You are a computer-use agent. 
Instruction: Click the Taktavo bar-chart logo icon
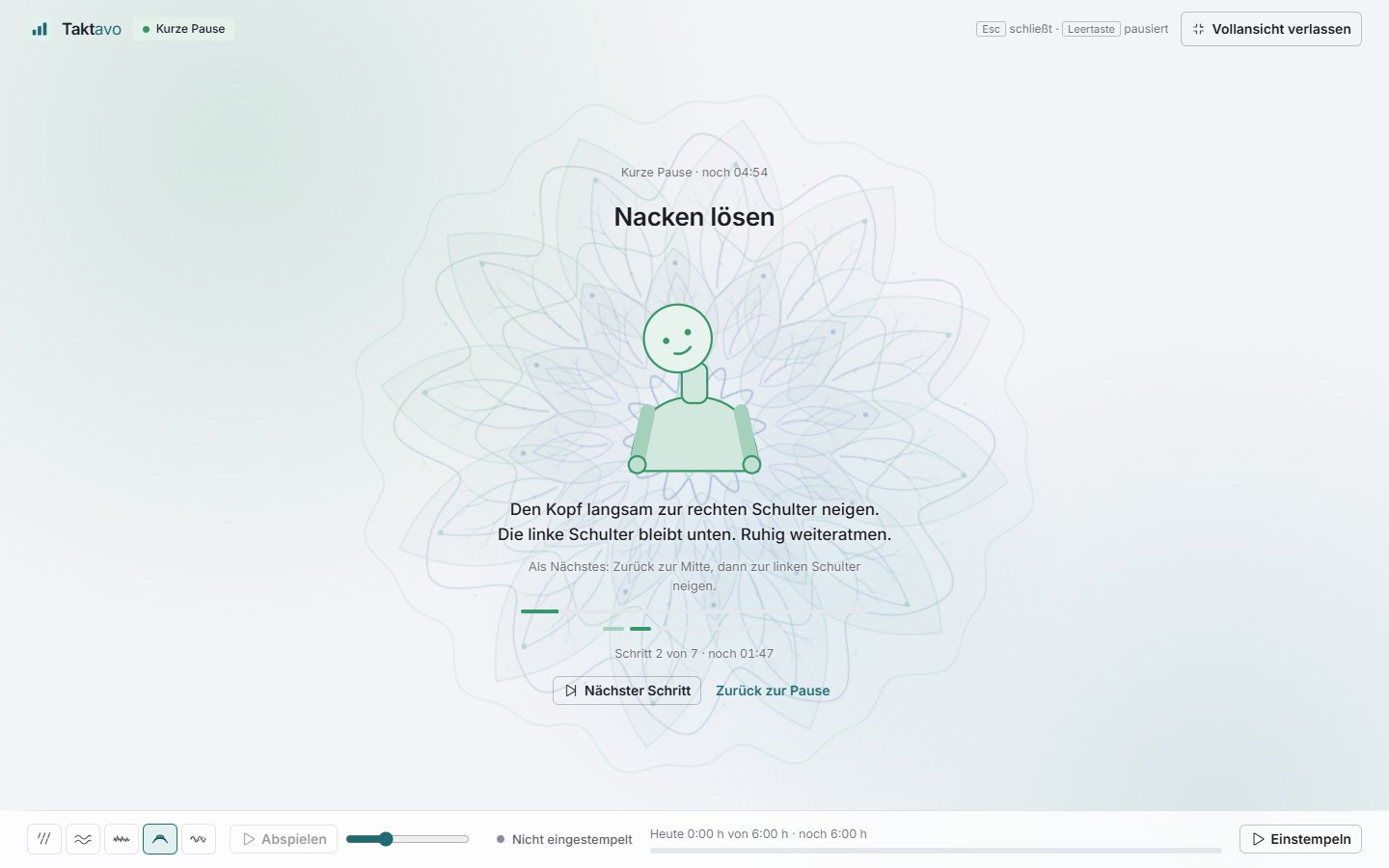coord(40,29)
